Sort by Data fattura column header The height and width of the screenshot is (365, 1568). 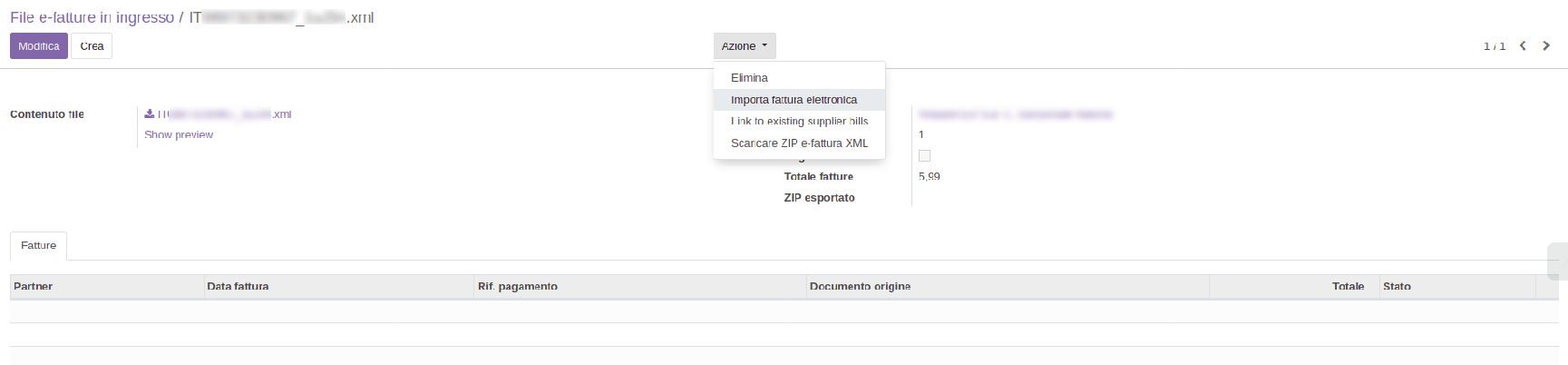coord(339,287)
